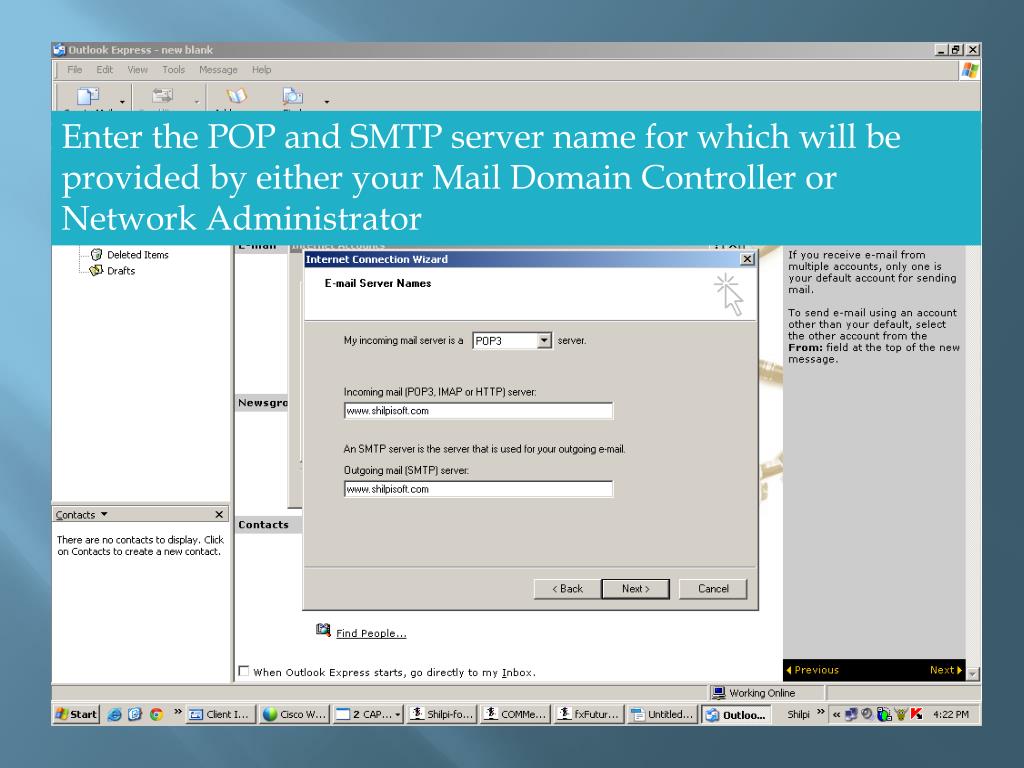Click the Outgoing mail SMTP server field
This screenshot has height=768, width=1024.
click(x=478, y=489)
